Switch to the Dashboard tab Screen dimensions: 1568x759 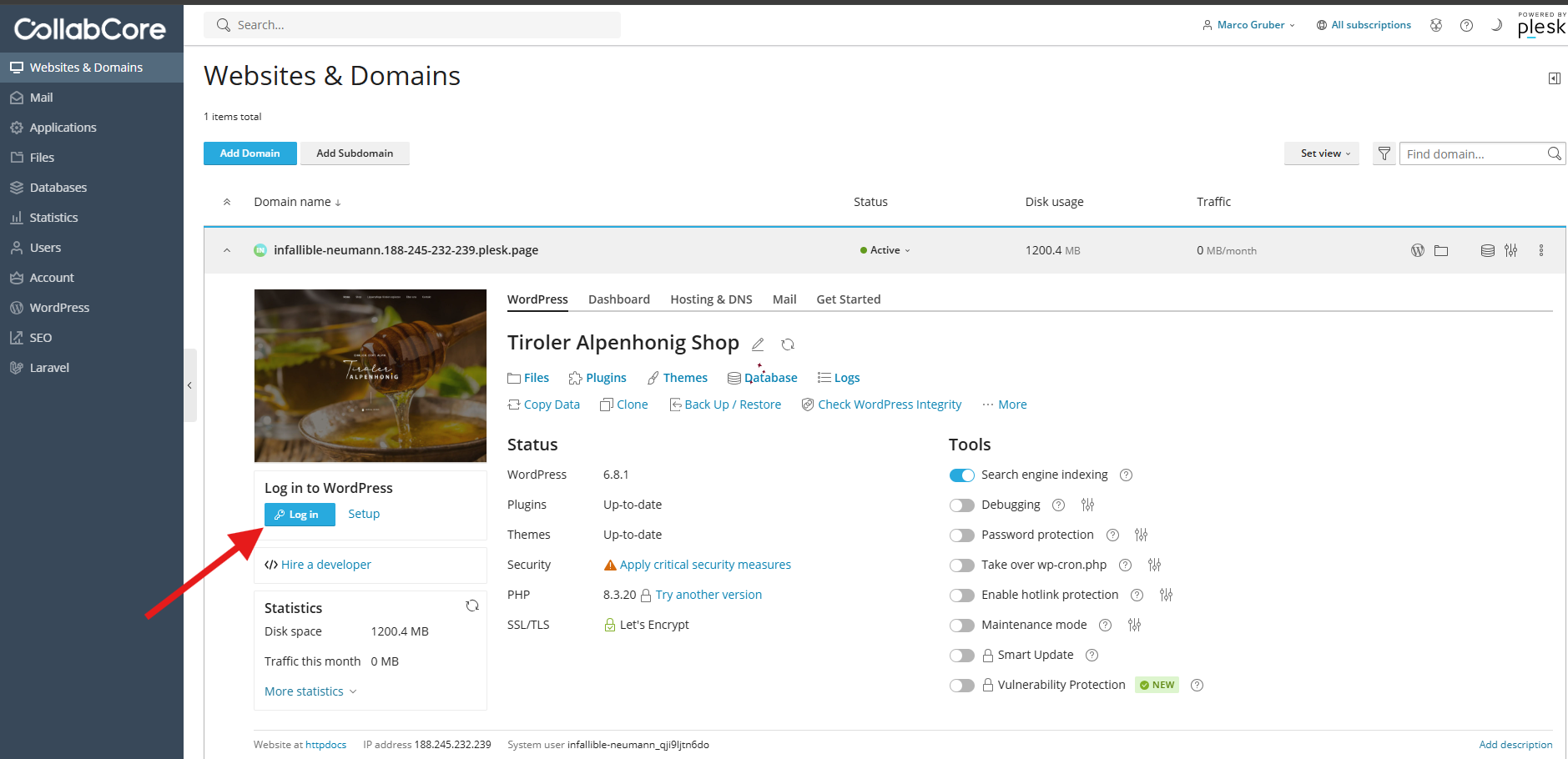pos(619,299)
